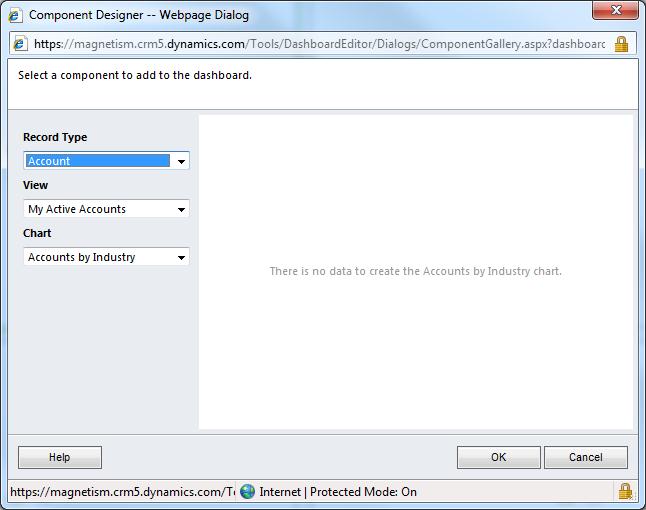This screenshot has width=646, height=510.
Task: Click the 'Select a component to add' instruction text
Action: pos(135,75)
